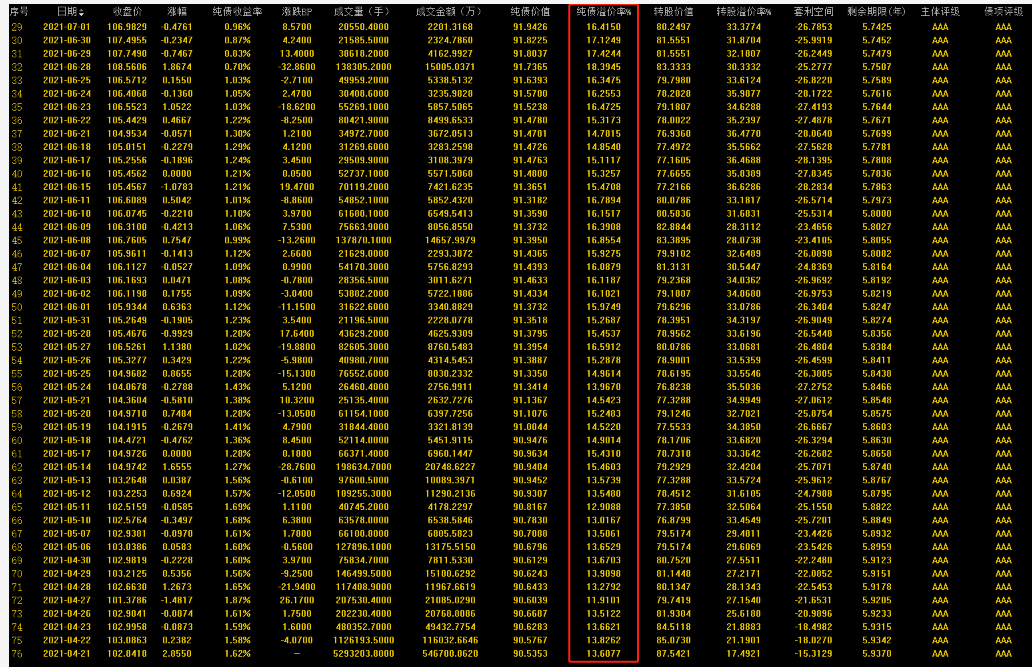
Task: Click pure bond premium 16.5912 on 2021-05-27
Action: [604, 346]
